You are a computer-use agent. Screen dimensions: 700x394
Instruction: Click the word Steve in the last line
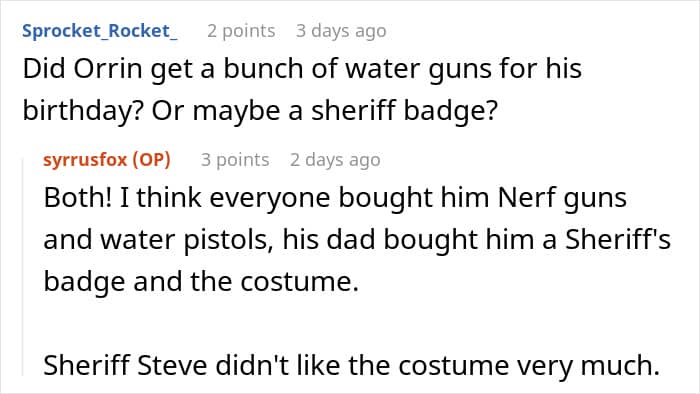pyautogui.click(x=172, y=365)
